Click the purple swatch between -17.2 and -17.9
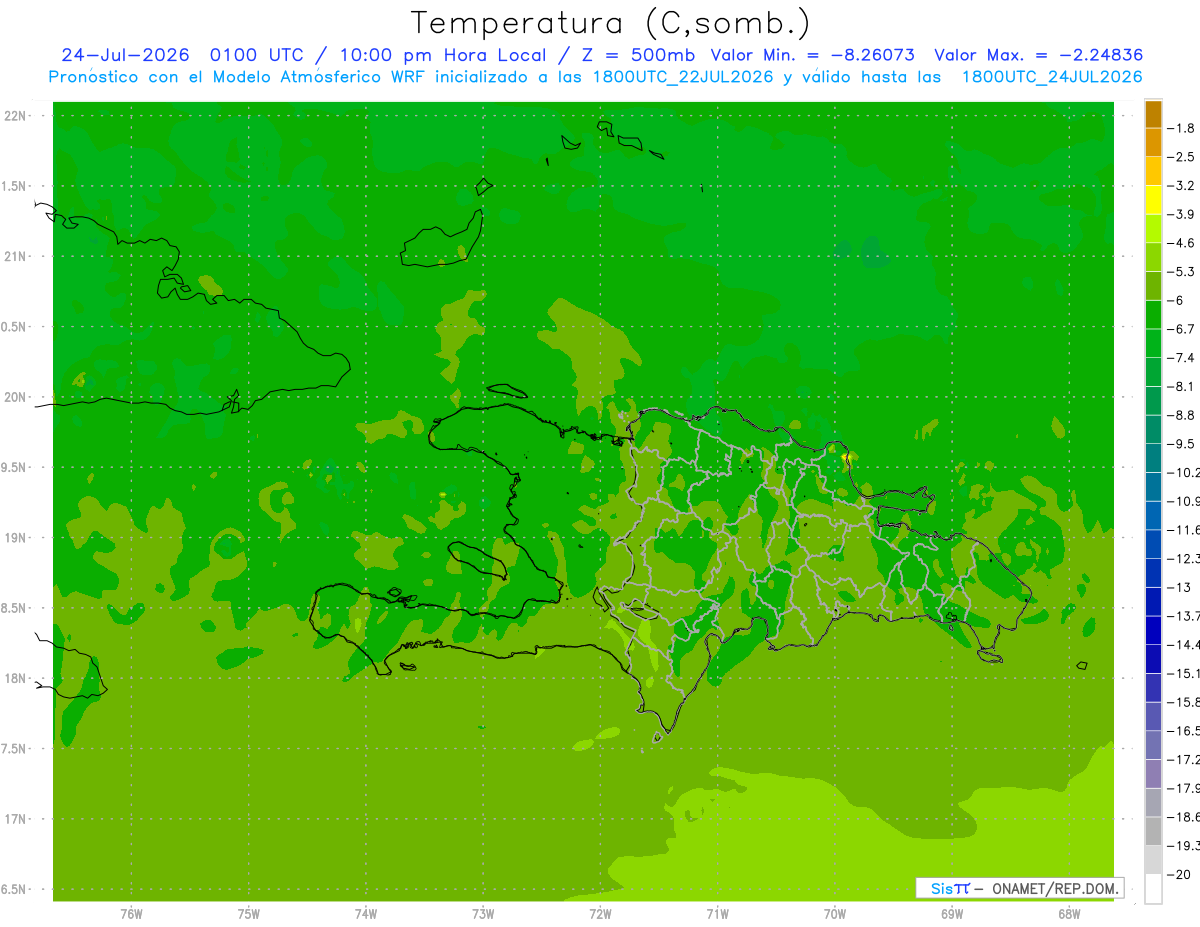The width and height of the screenshot is (1200, 927). point(1153,774)
